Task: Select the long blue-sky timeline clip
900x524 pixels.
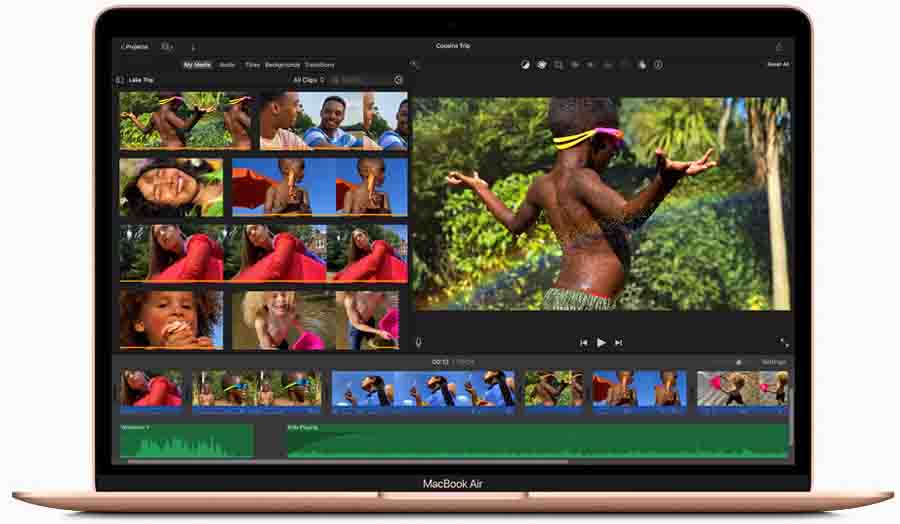Action: pos(423,392)
